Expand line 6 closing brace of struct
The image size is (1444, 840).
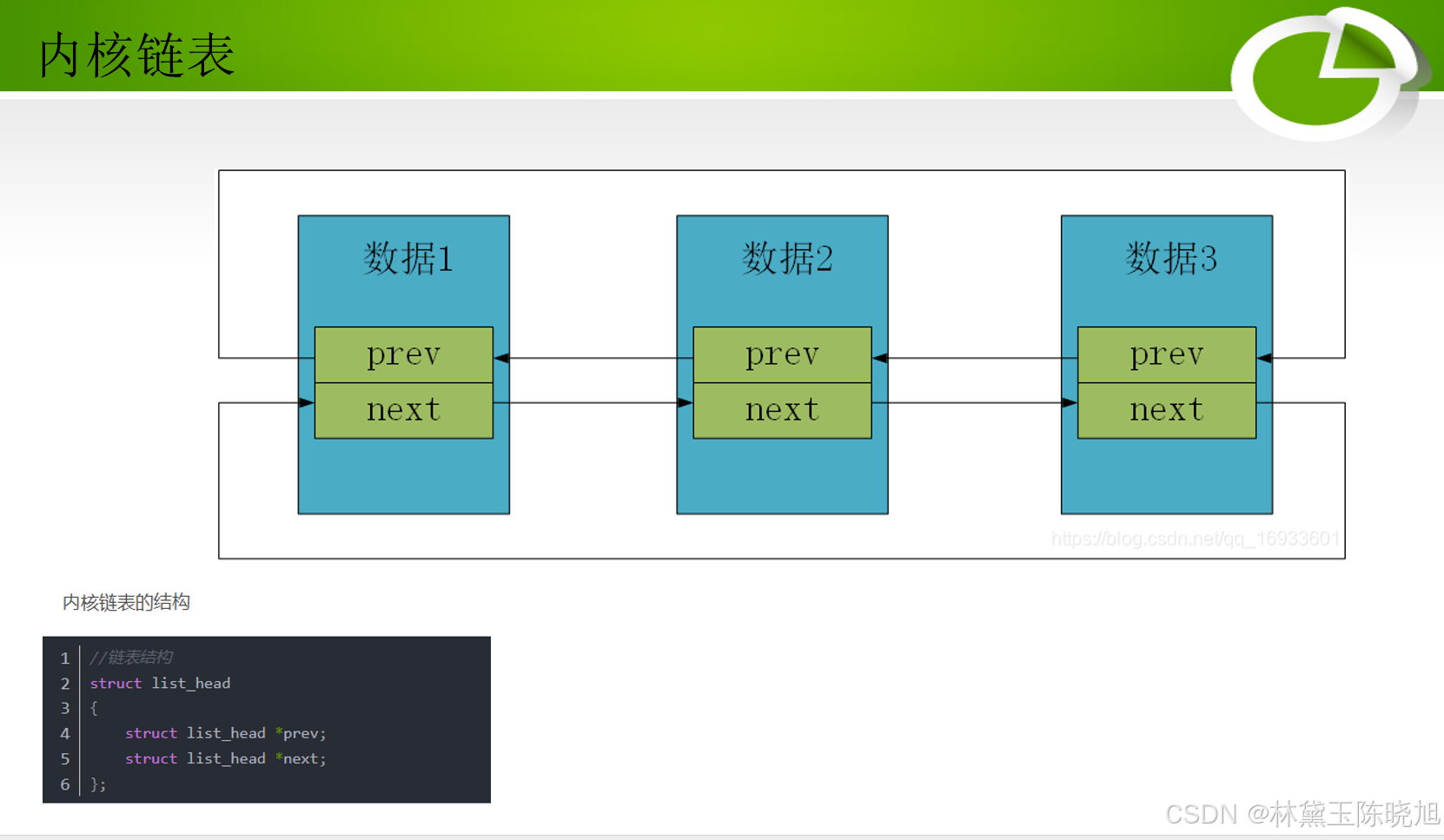(x=96, y=784)
